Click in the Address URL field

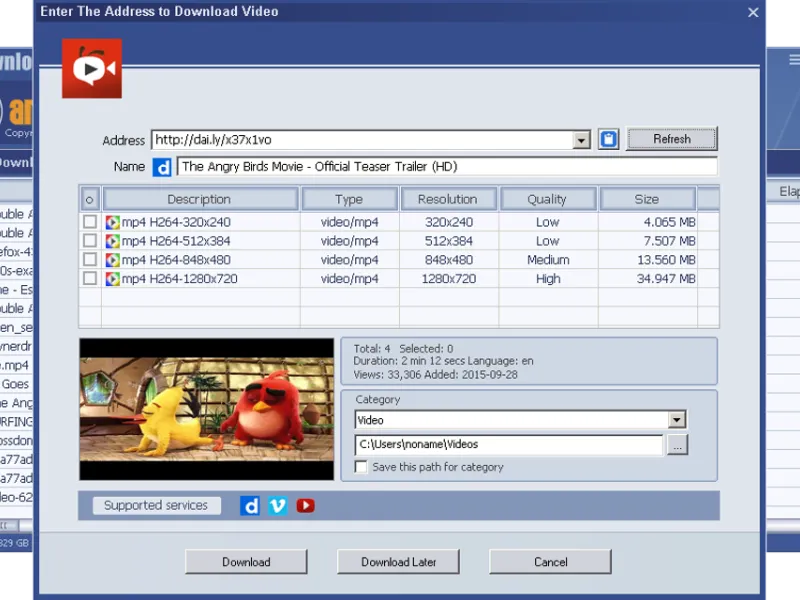(x=362, y=140)
